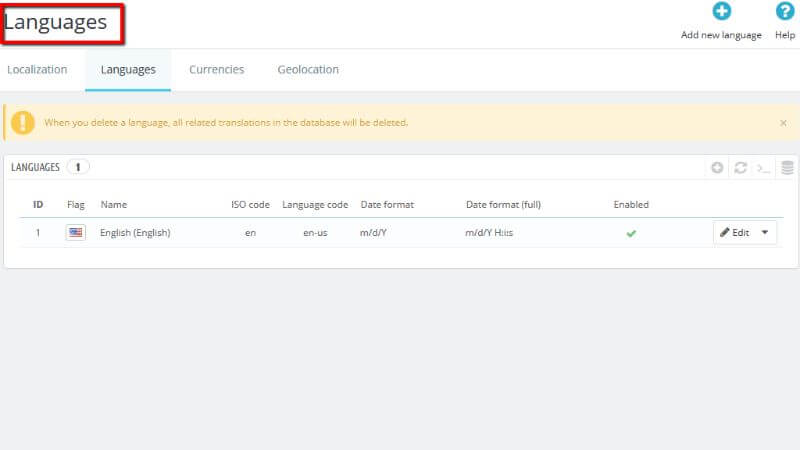Click the Date format column header
Viewport: 800px width, 450px height.
pos(387,205)
